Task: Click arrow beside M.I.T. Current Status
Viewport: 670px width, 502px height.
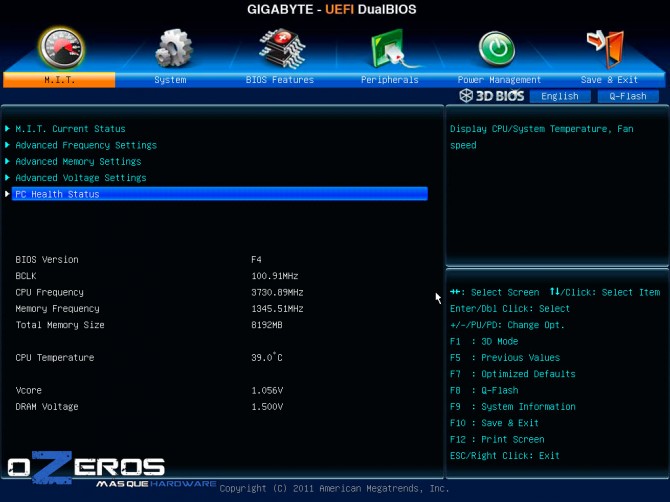Action: click(7, 128)
